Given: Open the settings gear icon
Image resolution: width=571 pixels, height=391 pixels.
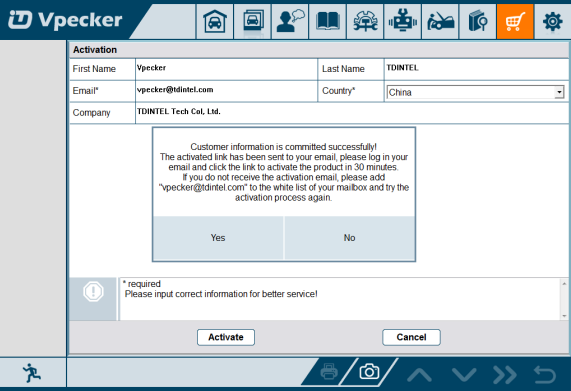Looking at the screenshot, I should [x=552, y=21].
